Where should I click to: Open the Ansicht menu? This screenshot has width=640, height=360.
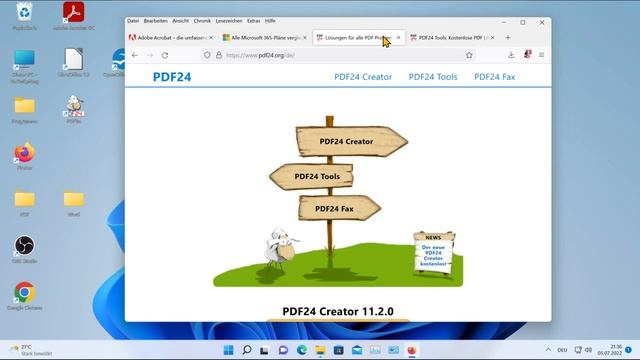point(180,21)
